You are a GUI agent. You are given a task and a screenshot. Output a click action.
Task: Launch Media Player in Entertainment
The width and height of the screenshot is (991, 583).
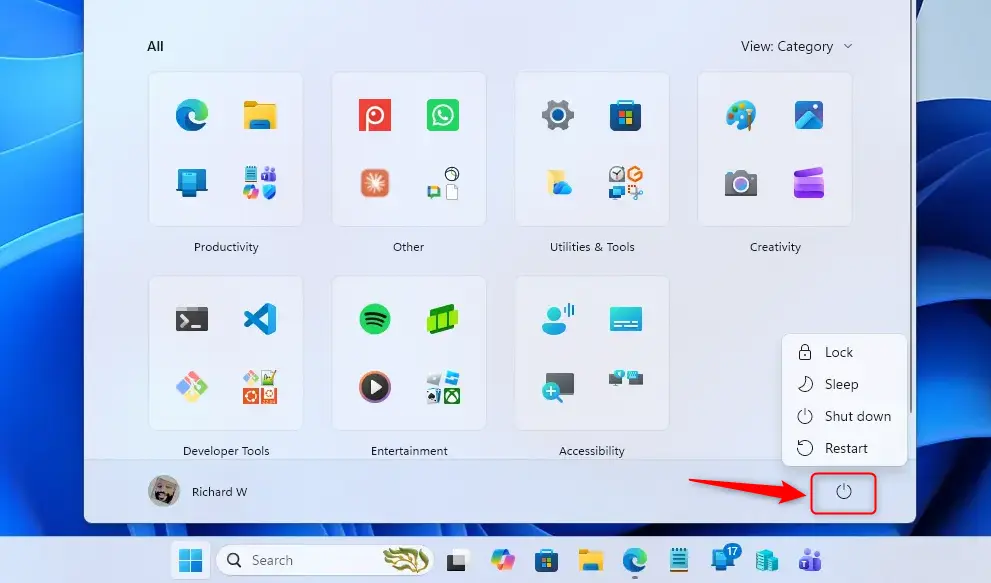(375, 387)
